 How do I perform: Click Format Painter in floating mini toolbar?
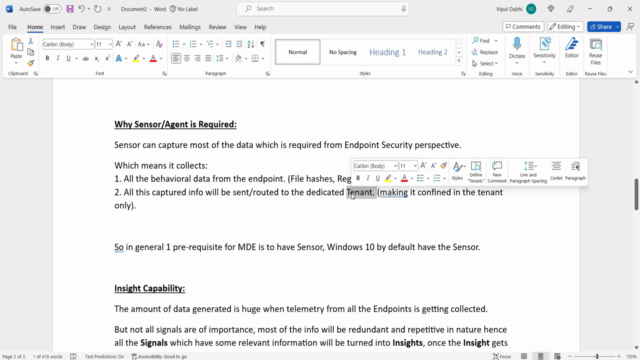click(x=444, y=166)
